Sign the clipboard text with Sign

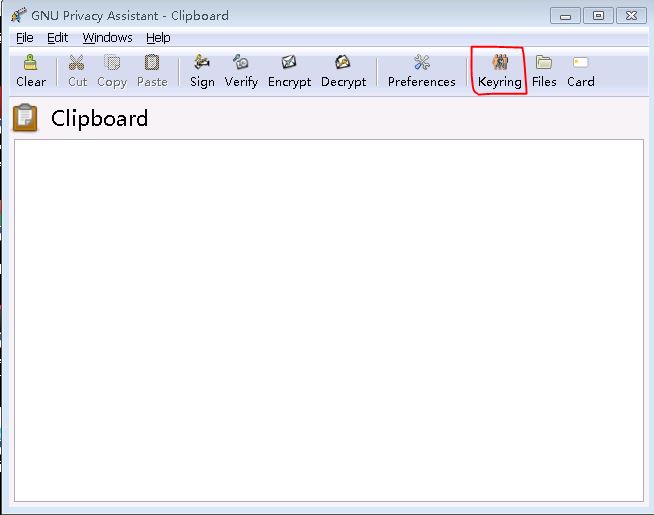pyautogui.click(x=202, y=71)
